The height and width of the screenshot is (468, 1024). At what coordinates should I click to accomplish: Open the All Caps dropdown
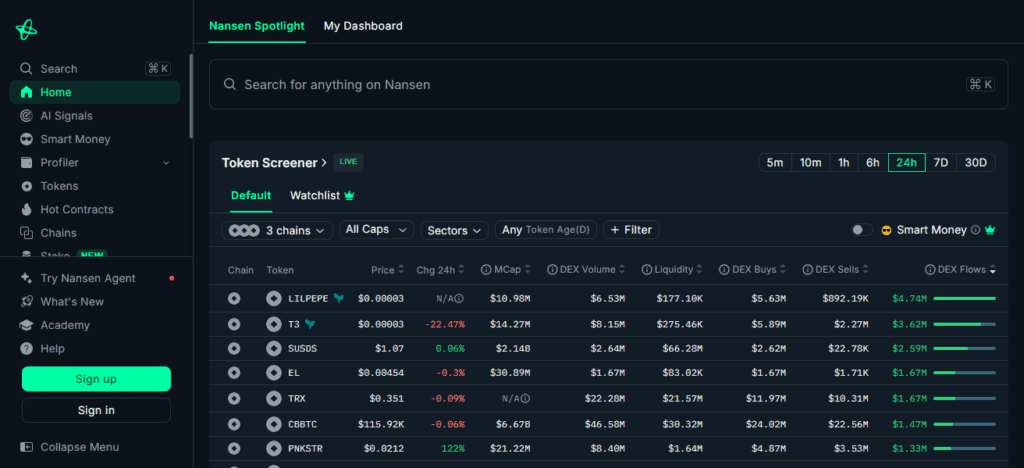coord(377,230)
